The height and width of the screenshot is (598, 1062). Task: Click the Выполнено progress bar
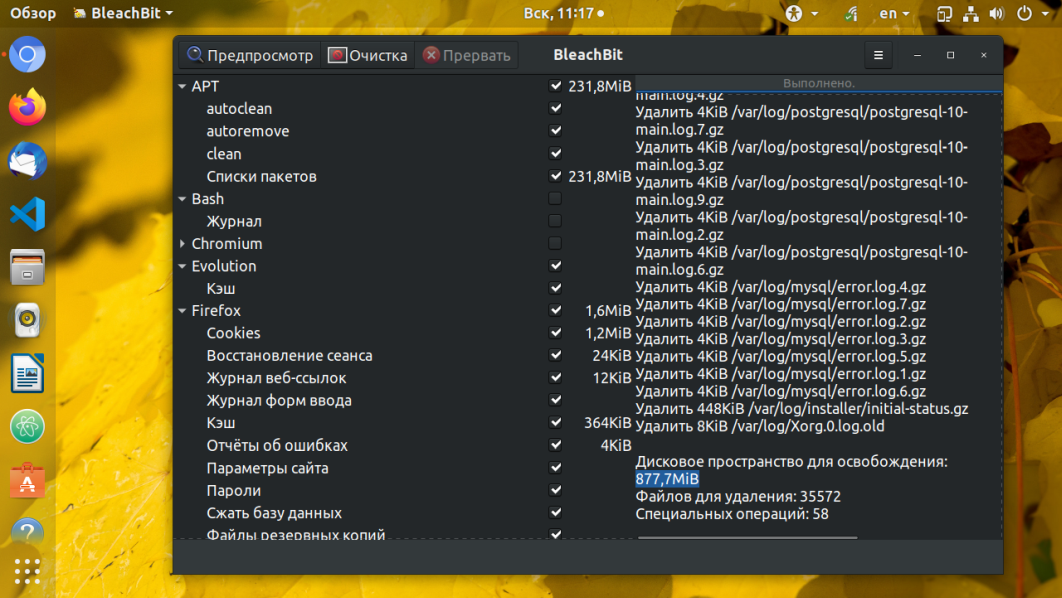point(818,83)
